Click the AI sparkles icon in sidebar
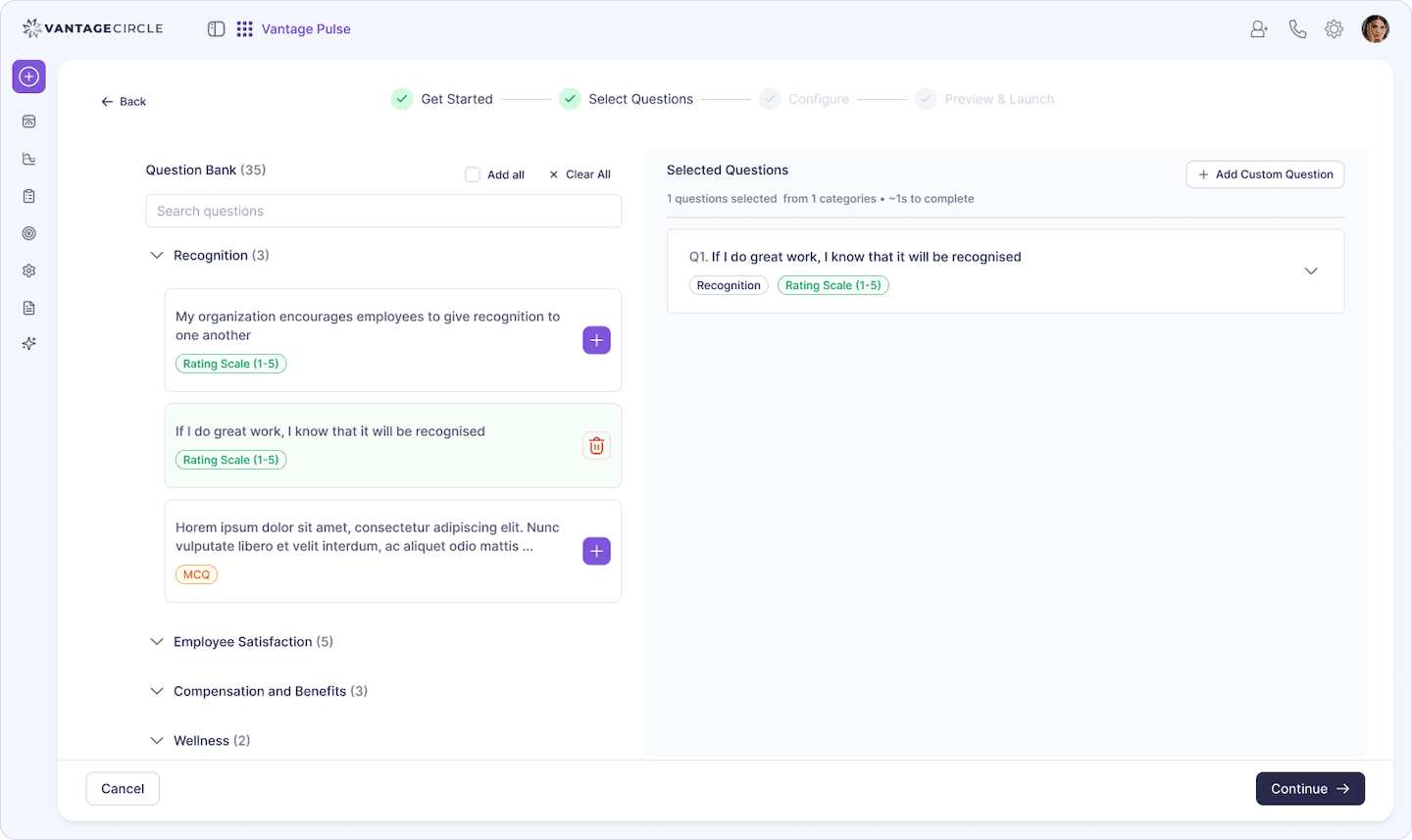Viewport: 1412px width, 840px height. click(28, 343)
